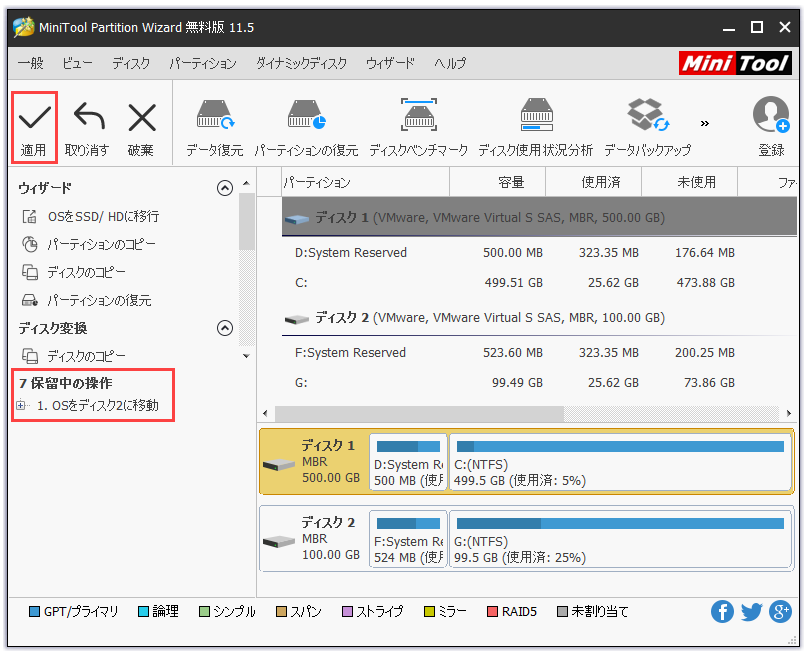Click 473.88 GB unused value of C:
The height and width of the screenshot is (655, 808).
(x=705, y=283)
